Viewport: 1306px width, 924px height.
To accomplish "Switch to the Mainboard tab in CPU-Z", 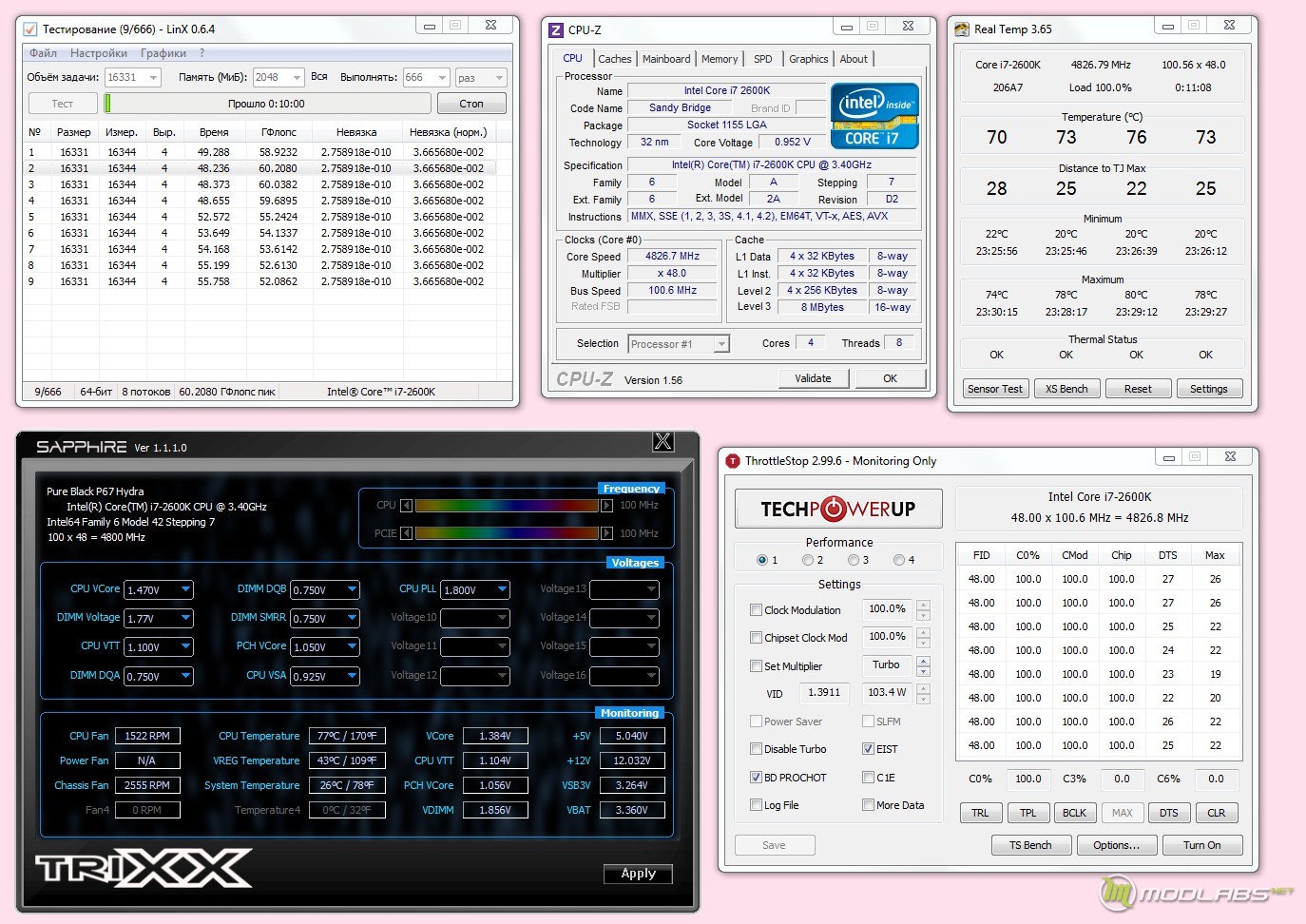I will click(x=666, y=59).
